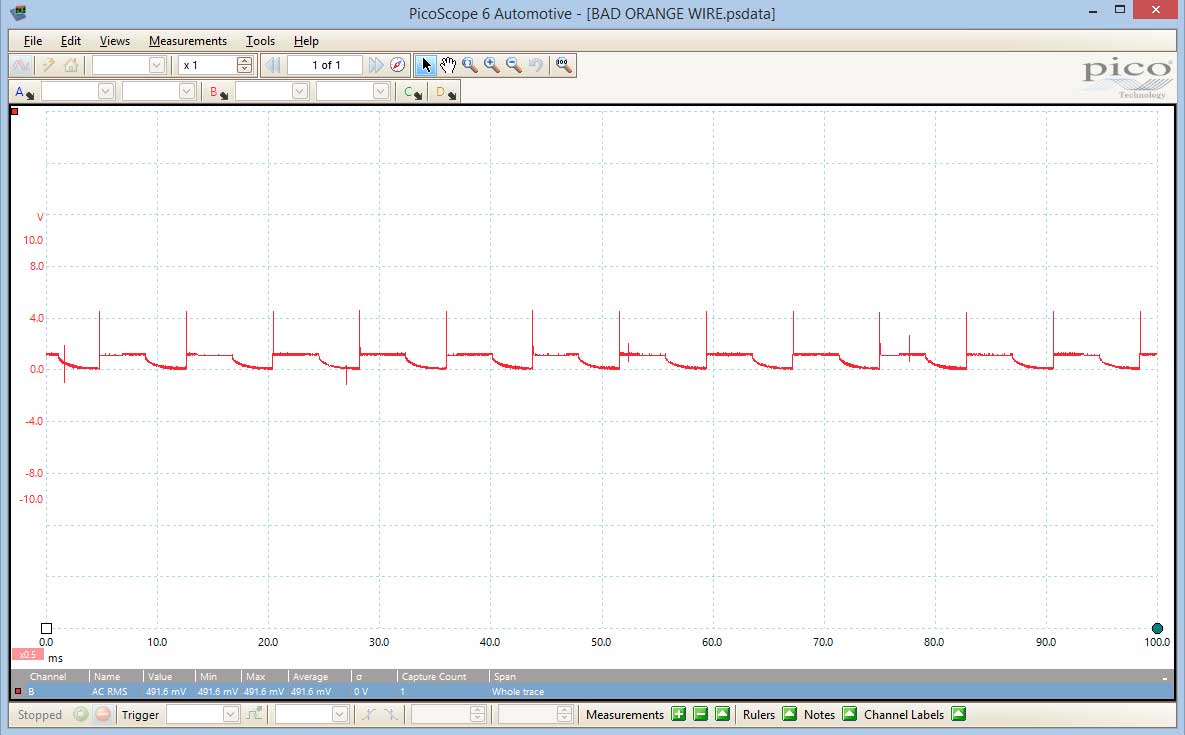The width and height of the screenshot is (1185, 735).
Task: Open the Help menu
Action: [306, 41]
